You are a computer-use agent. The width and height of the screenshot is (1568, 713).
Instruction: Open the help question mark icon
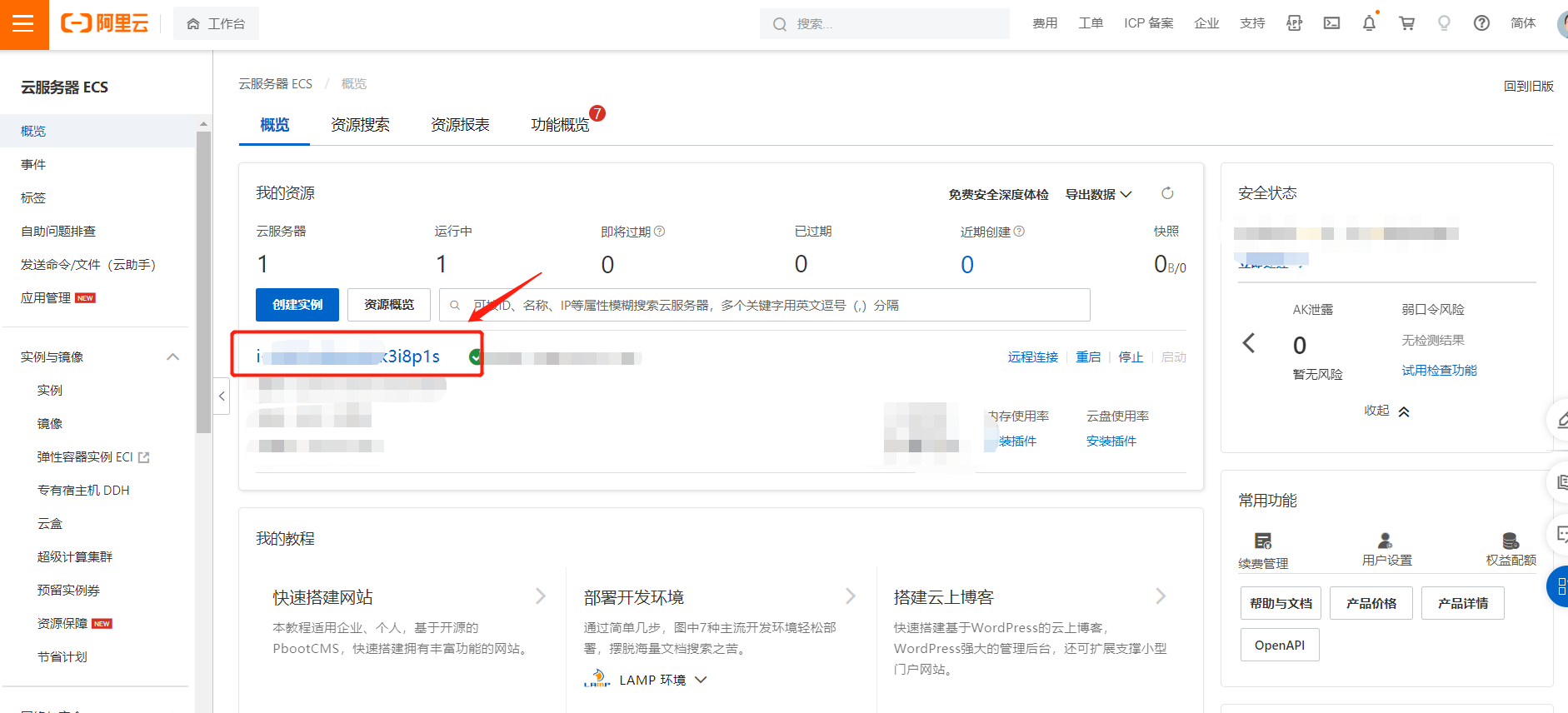tap(1481, 23)
